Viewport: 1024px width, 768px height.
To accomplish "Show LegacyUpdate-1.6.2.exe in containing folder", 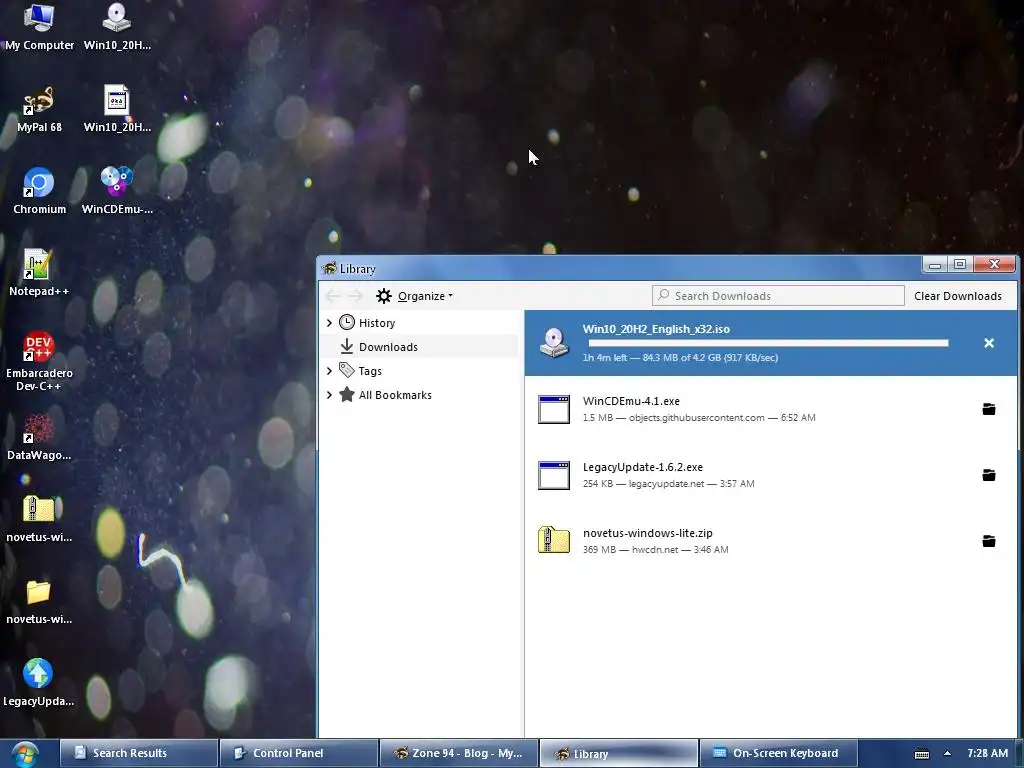I will [989, 475].
